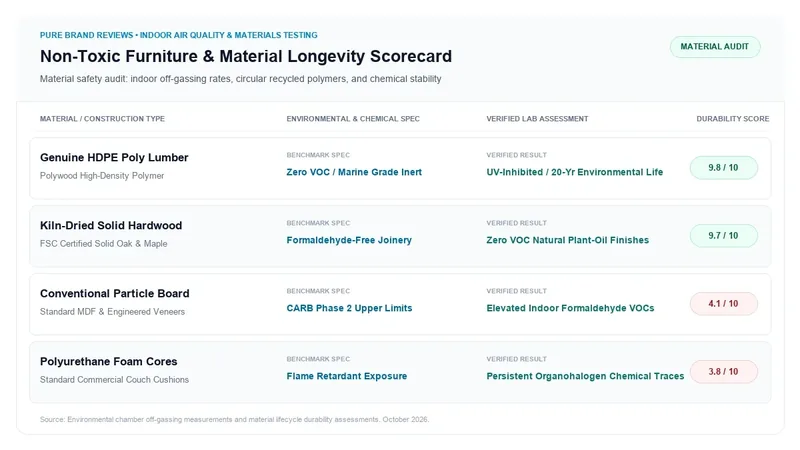The width and height of the screenshot is (800, 450).
Task: Click the Material / Construction Type column header
Action: pos(102,119)
